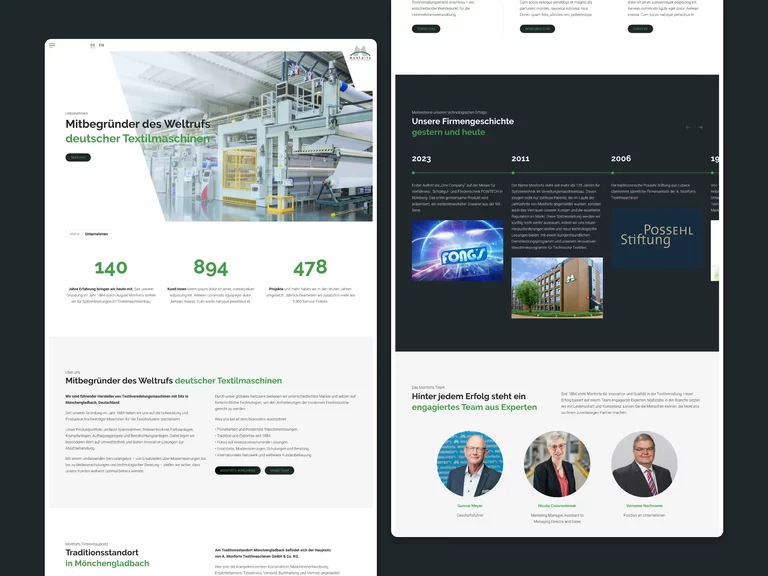Click the 894 statistic number
The image size is (768, 576).
(211, 267)
